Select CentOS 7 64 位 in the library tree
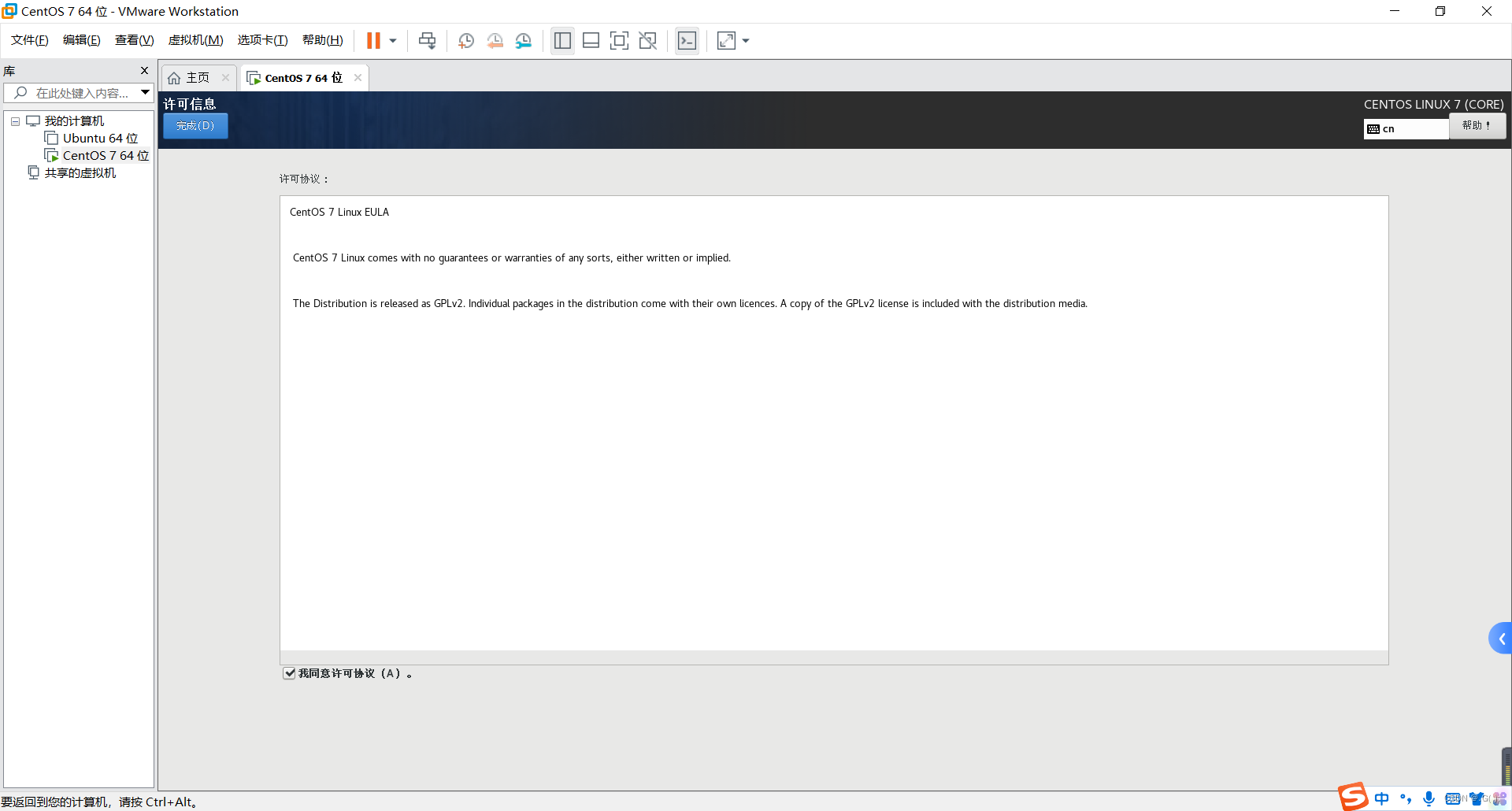The width and height of the screenshot is (1512, 811). (x=106, y=156)
